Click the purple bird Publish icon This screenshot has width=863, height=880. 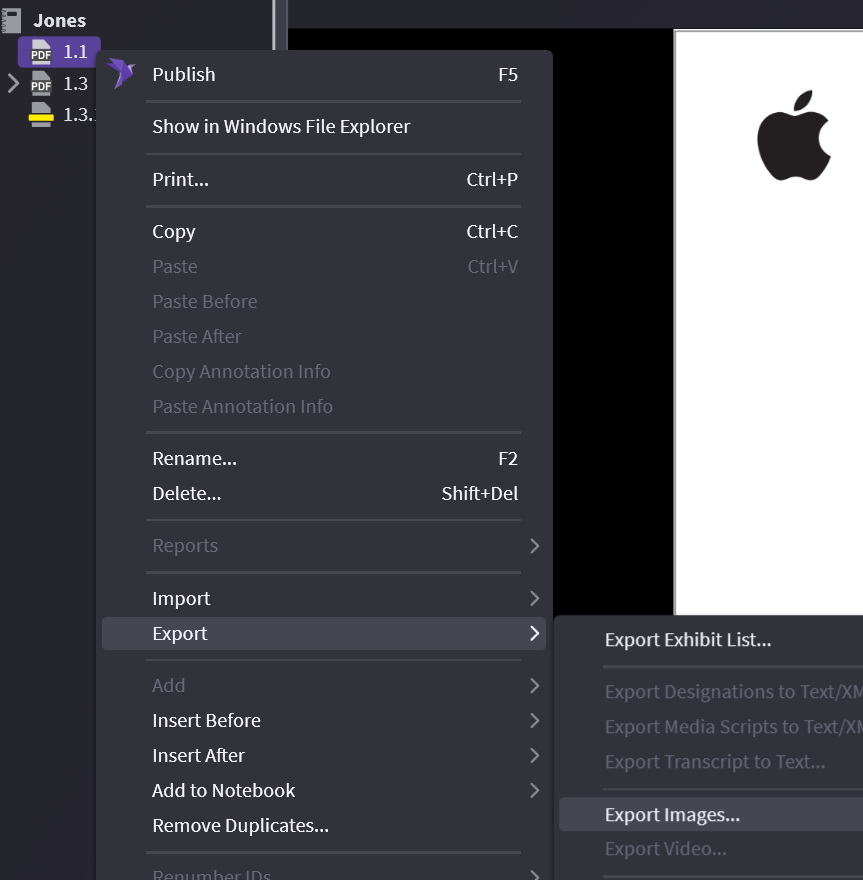tap(121, 73)
